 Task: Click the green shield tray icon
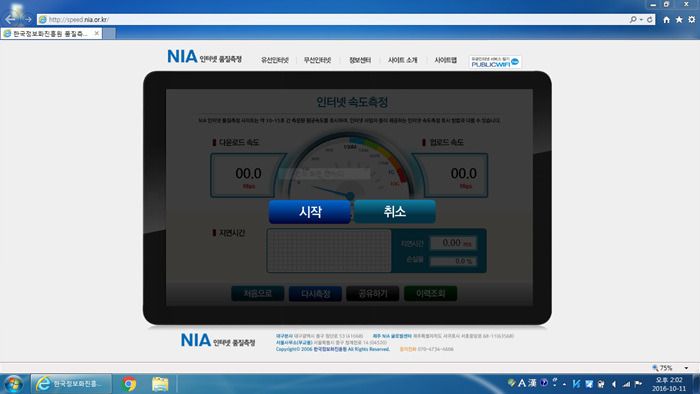pos(512,383)
